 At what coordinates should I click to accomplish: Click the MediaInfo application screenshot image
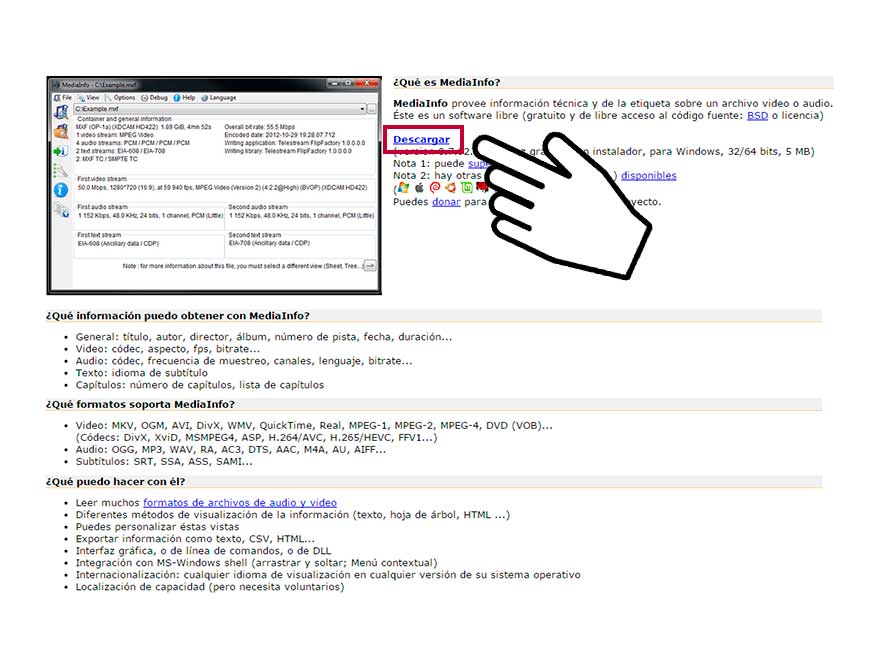click(214, 185)
